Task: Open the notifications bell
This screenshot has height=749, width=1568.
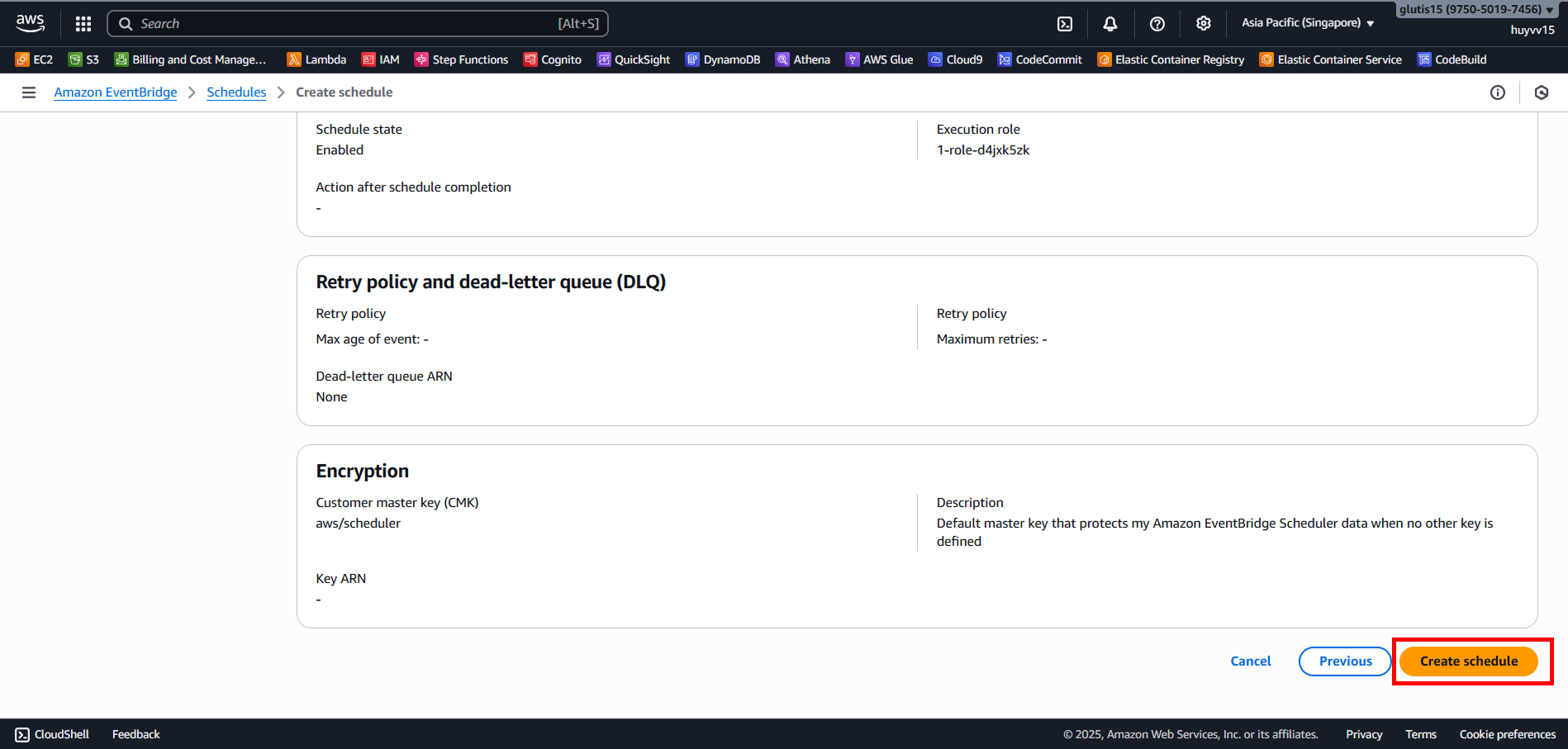Action: coord(1110,24)
